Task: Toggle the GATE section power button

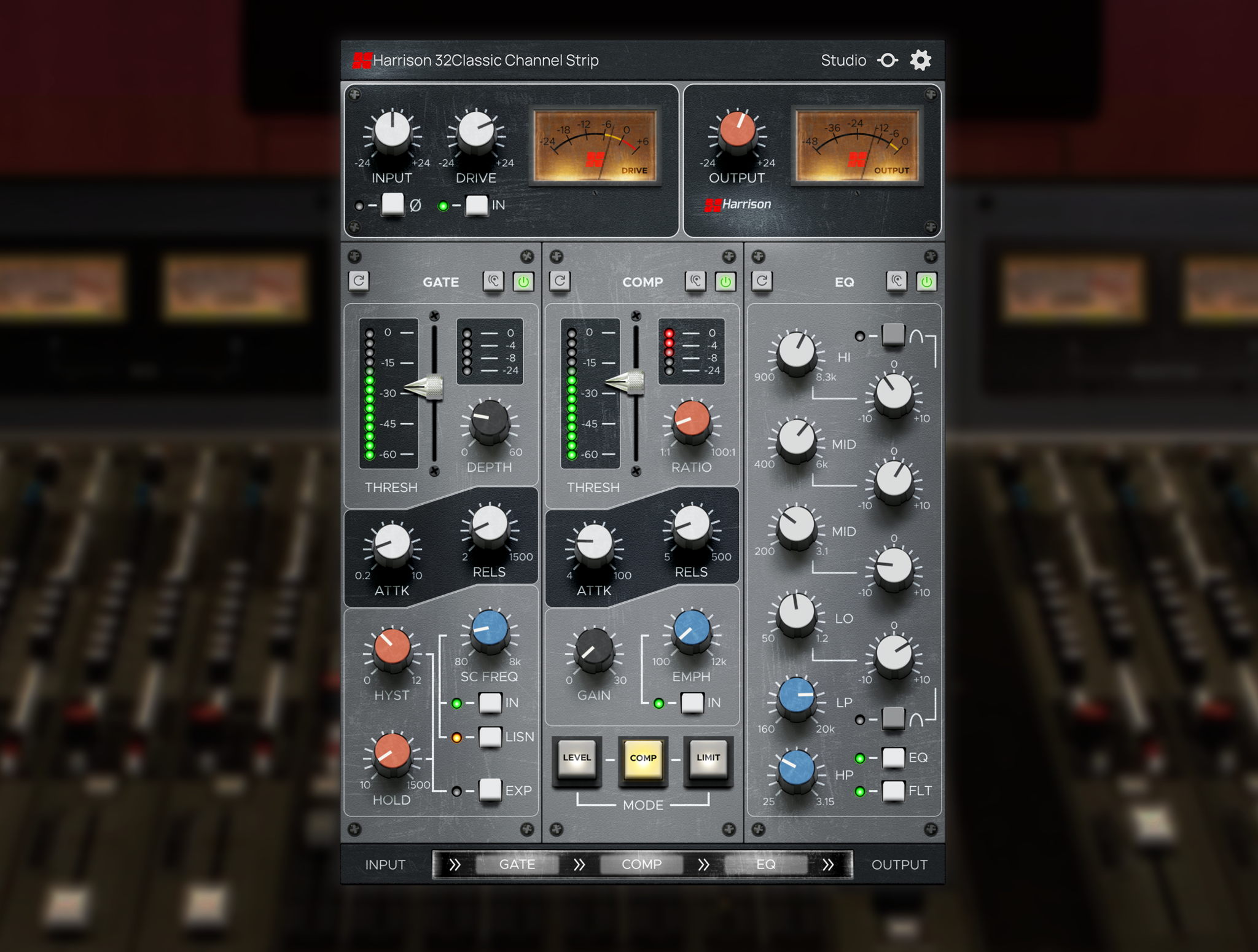Action: 523,281
